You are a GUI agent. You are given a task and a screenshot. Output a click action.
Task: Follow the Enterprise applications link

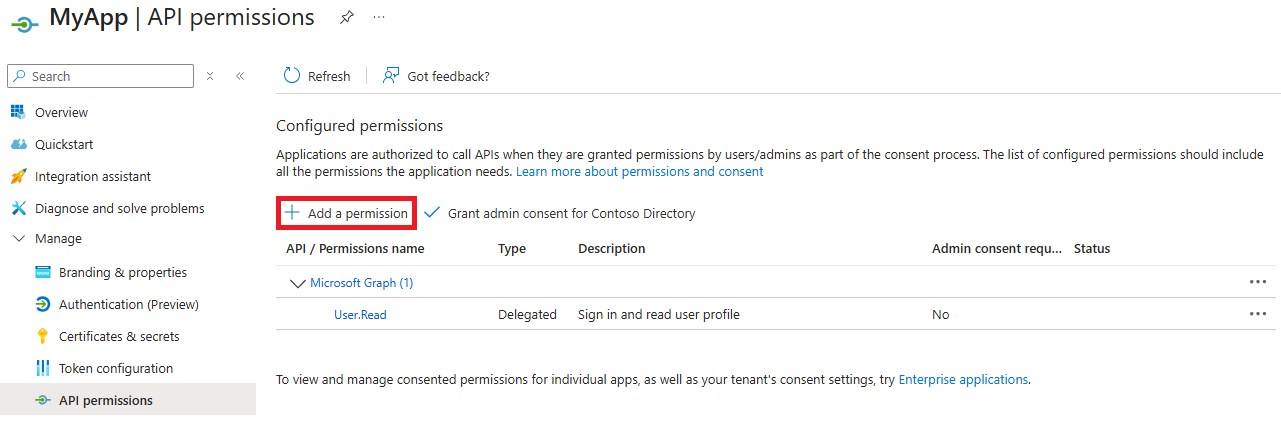pos(963,379)
